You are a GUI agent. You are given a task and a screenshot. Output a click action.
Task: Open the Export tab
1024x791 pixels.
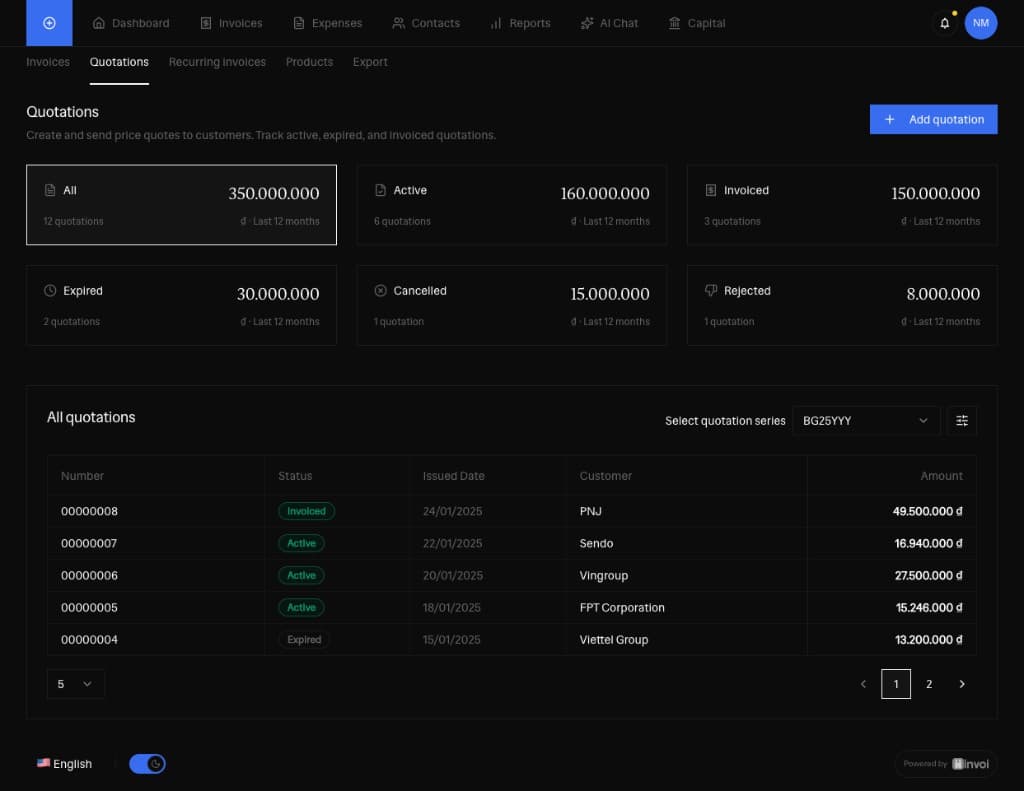(x=370, y=62)
